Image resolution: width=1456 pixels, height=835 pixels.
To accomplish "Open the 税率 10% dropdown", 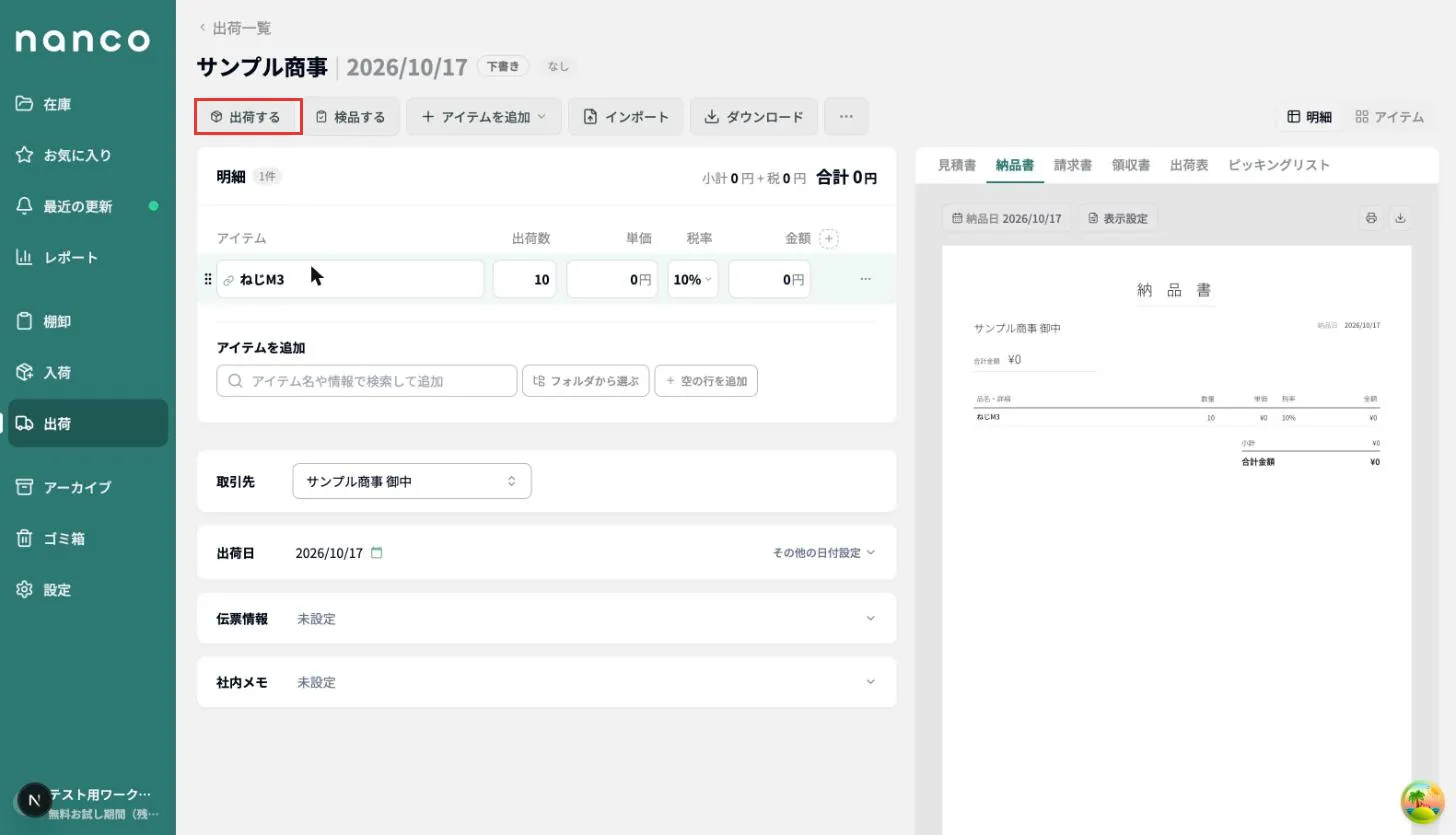I will [x=693, y=280].
